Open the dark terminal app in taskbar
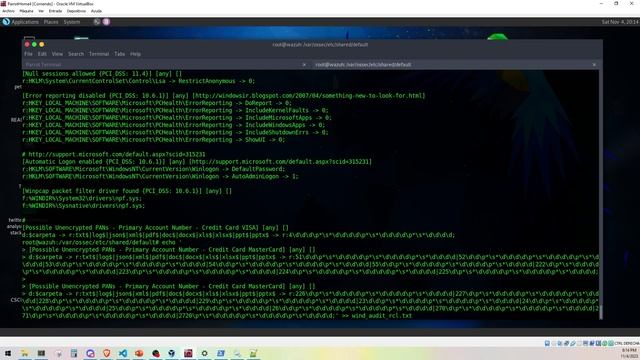This screenshot has height=360, width=640. click(41, 353)
